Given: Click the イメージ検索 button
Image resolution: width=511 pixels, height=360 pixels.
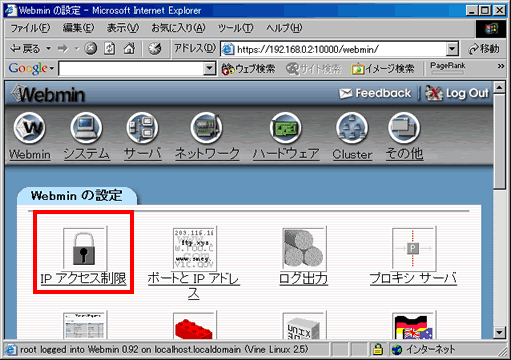Looking at the screenshot, I should [383, 69].
